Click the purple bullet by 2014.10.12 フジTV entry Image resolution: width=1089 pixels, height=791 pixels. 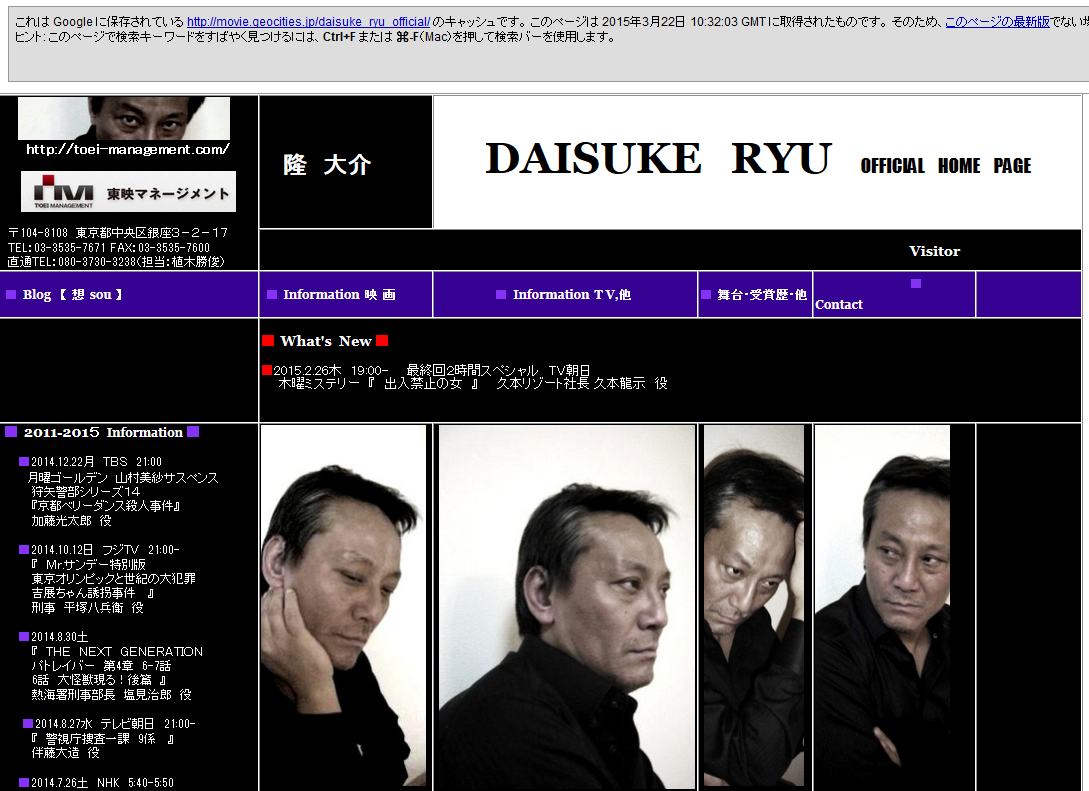coord(24,549)
